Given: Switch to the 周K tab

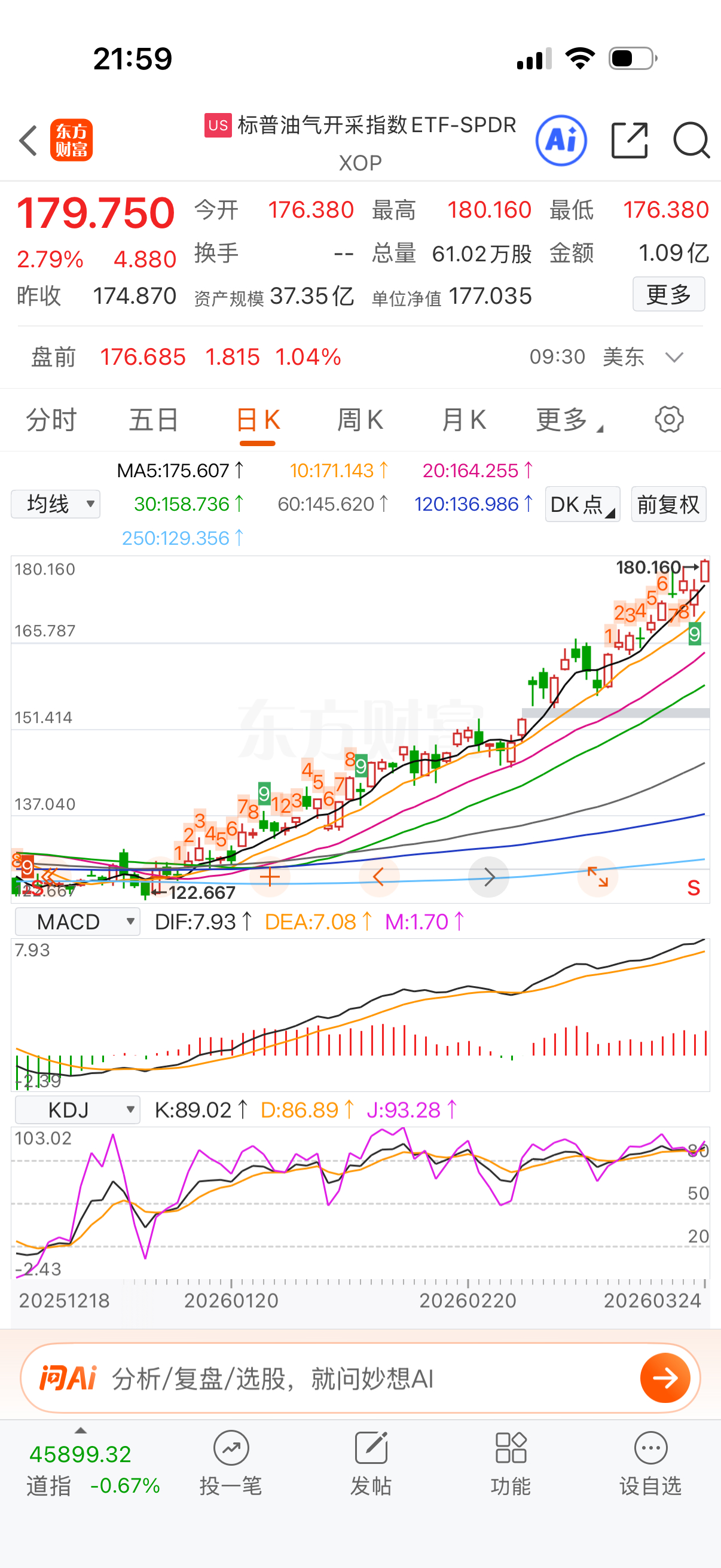Looking at the screenshot, I should tap(360, 420).
